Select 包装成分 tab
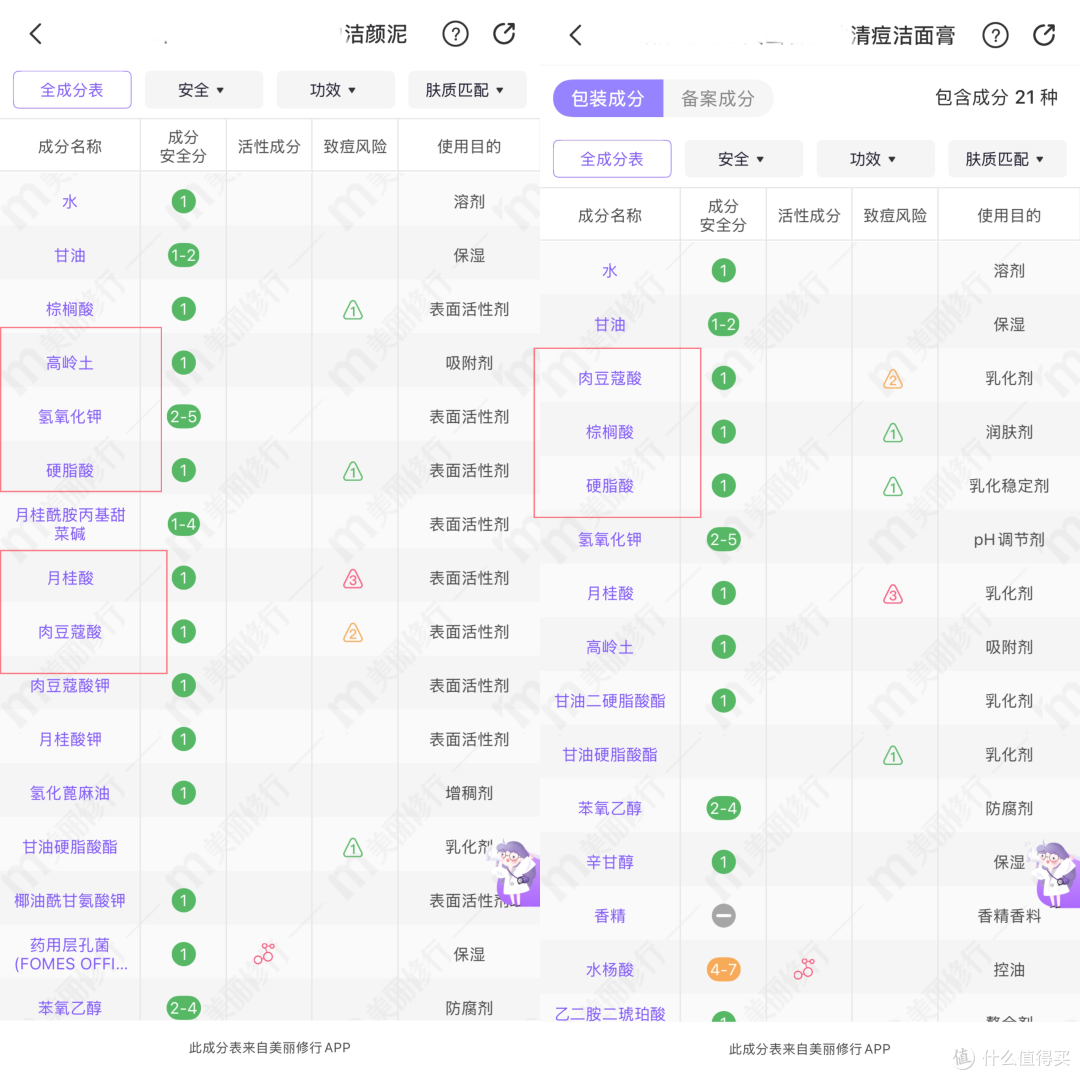Screen dimensions: 1080x1080 pyautogui.click(x=608, y=98)
